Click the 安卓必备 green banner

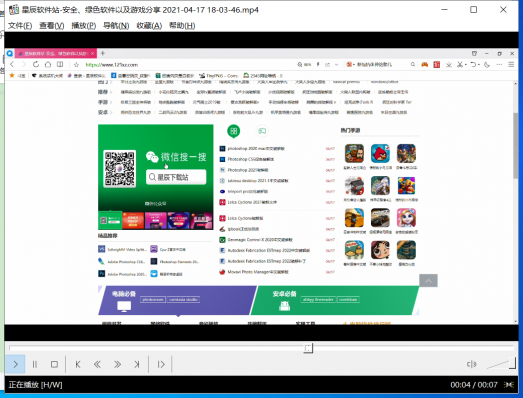[335, 300]
